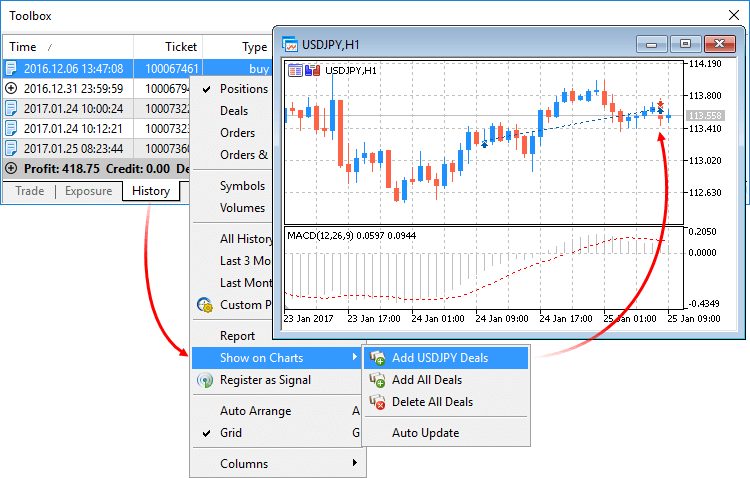Sort by the Type column header
Viewport: 750px width, 478px height.
point(238,47)
